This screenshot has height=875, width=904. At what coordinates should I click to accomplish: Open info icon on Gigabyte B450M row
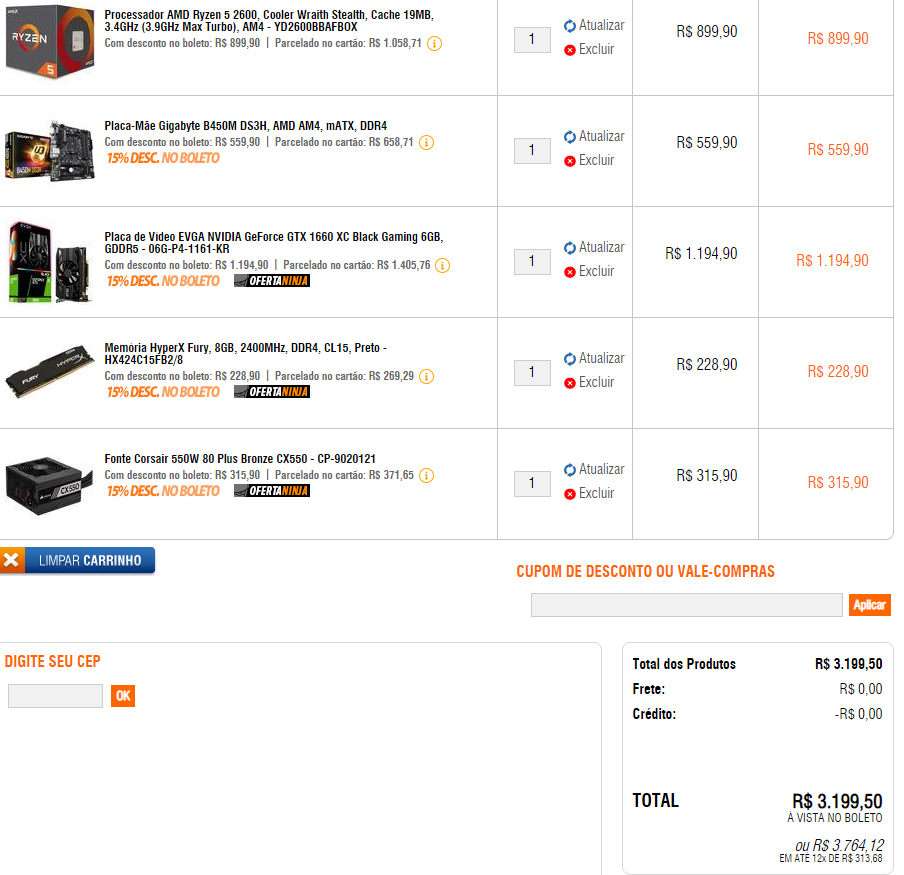coord(426,142)
